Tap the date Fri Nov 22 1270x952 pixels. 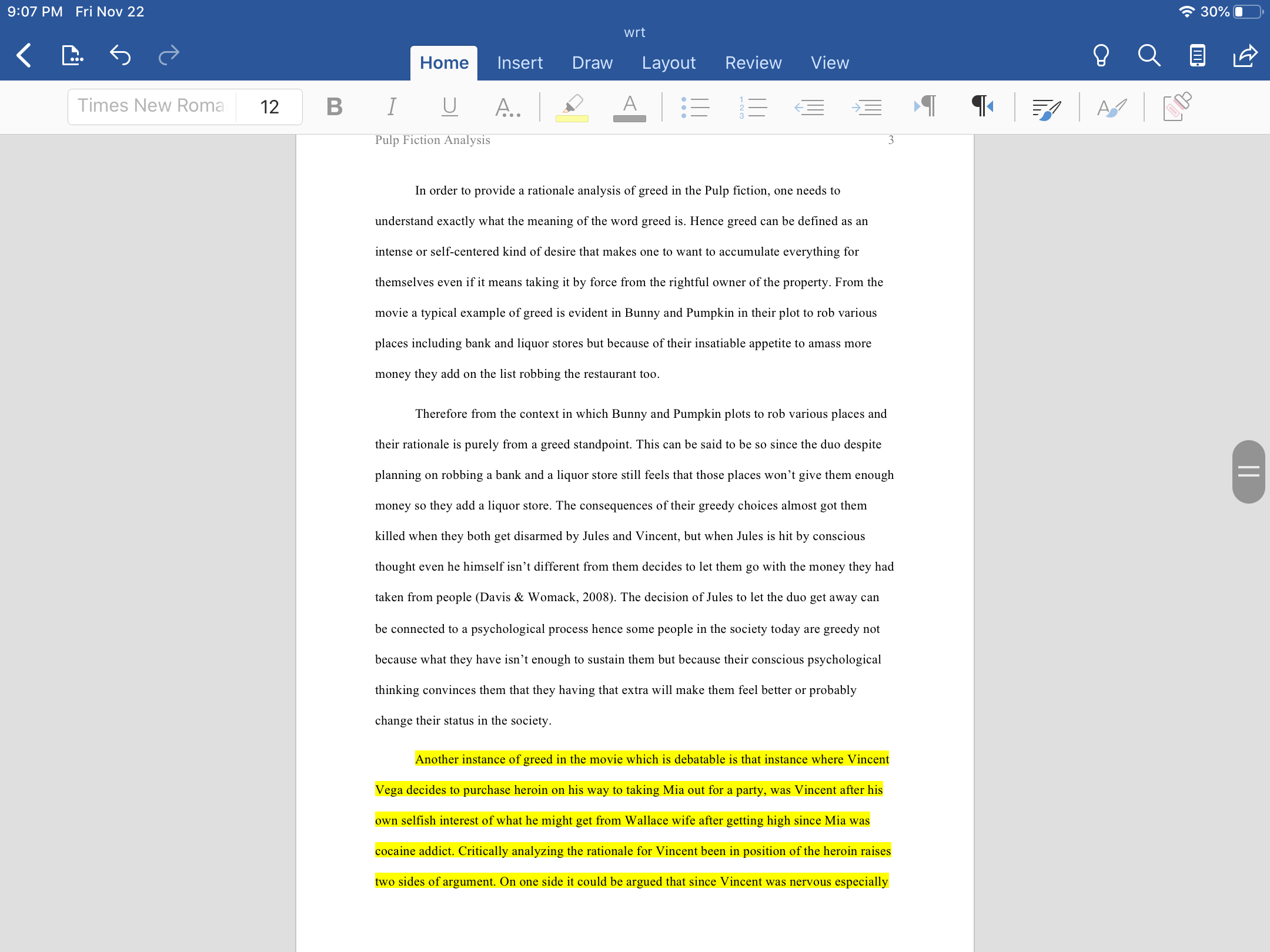click(109, 12)
